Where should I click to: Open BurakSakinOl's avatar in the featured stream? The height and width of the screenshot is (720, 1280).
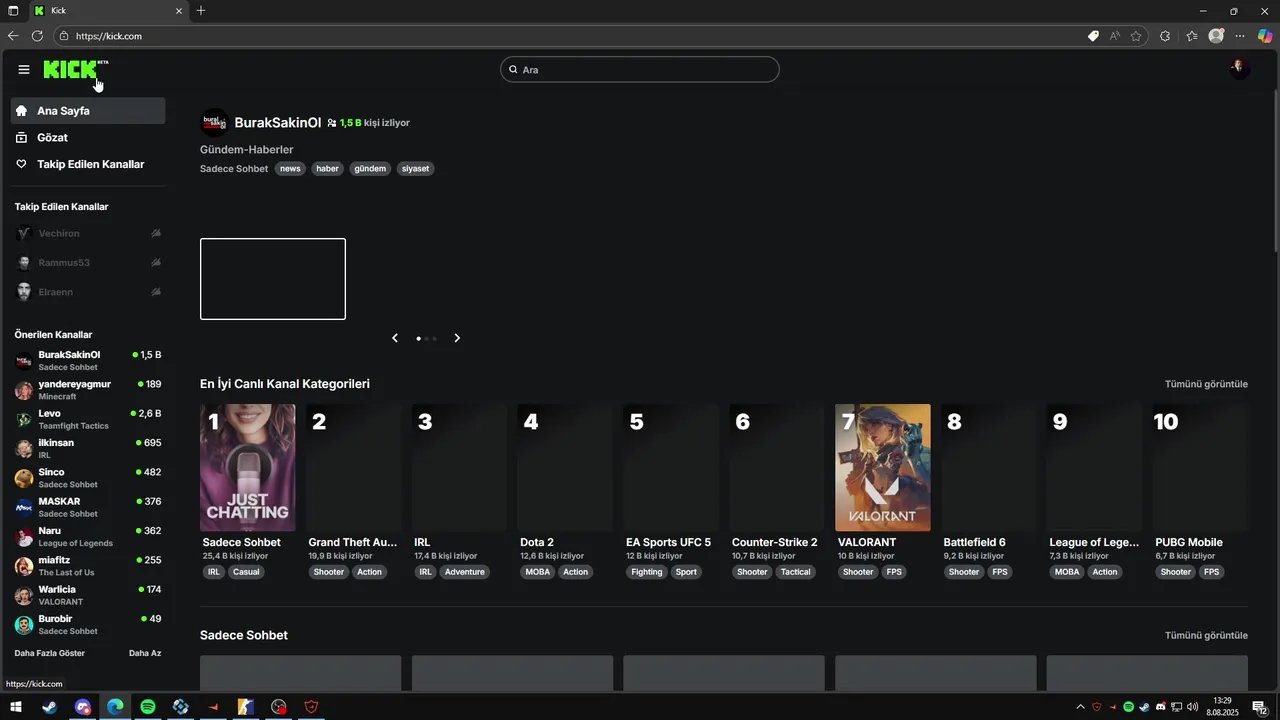214,123
